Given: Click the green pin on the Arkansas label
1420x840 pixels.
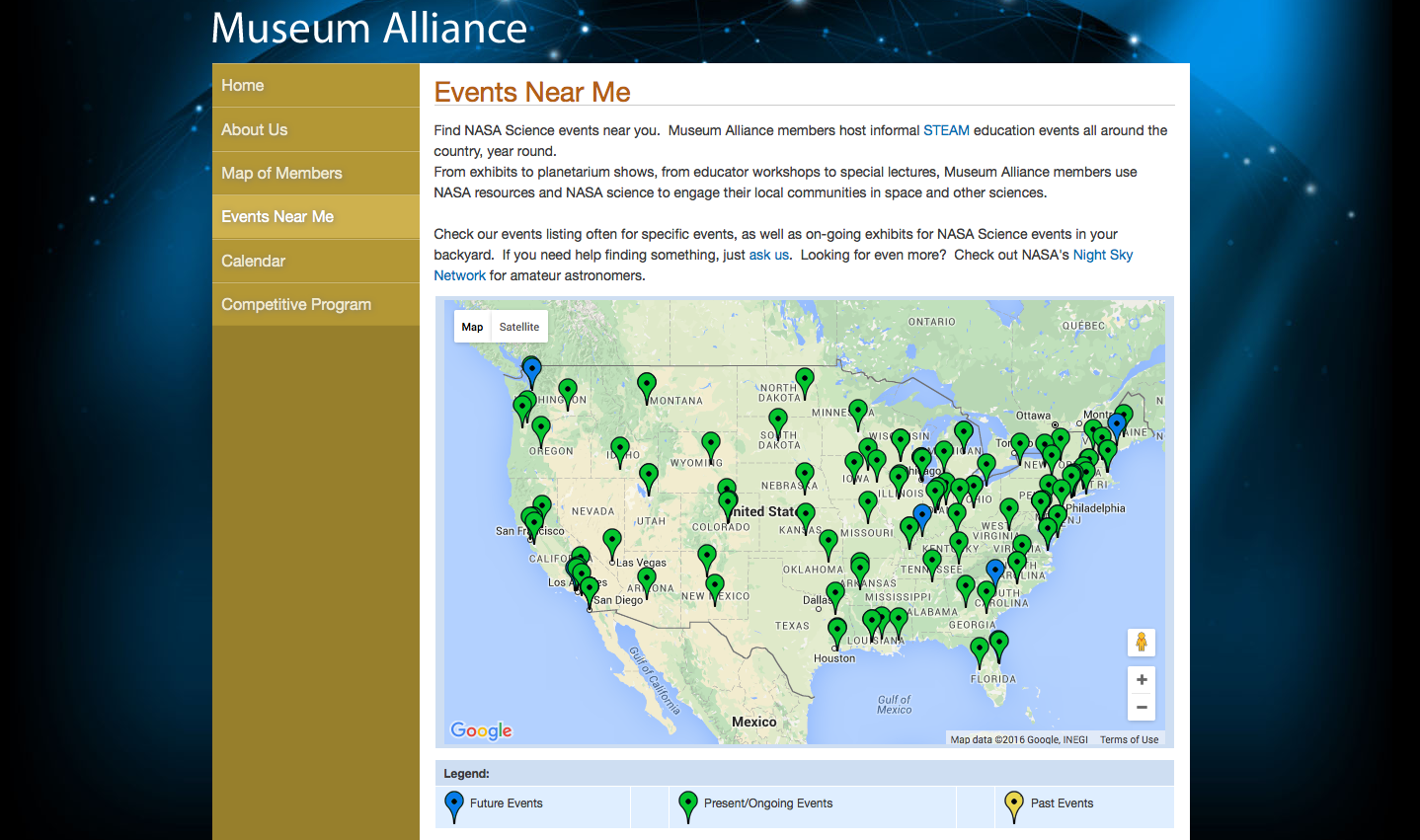Looking at the screenshot, I should coord(860,572).
